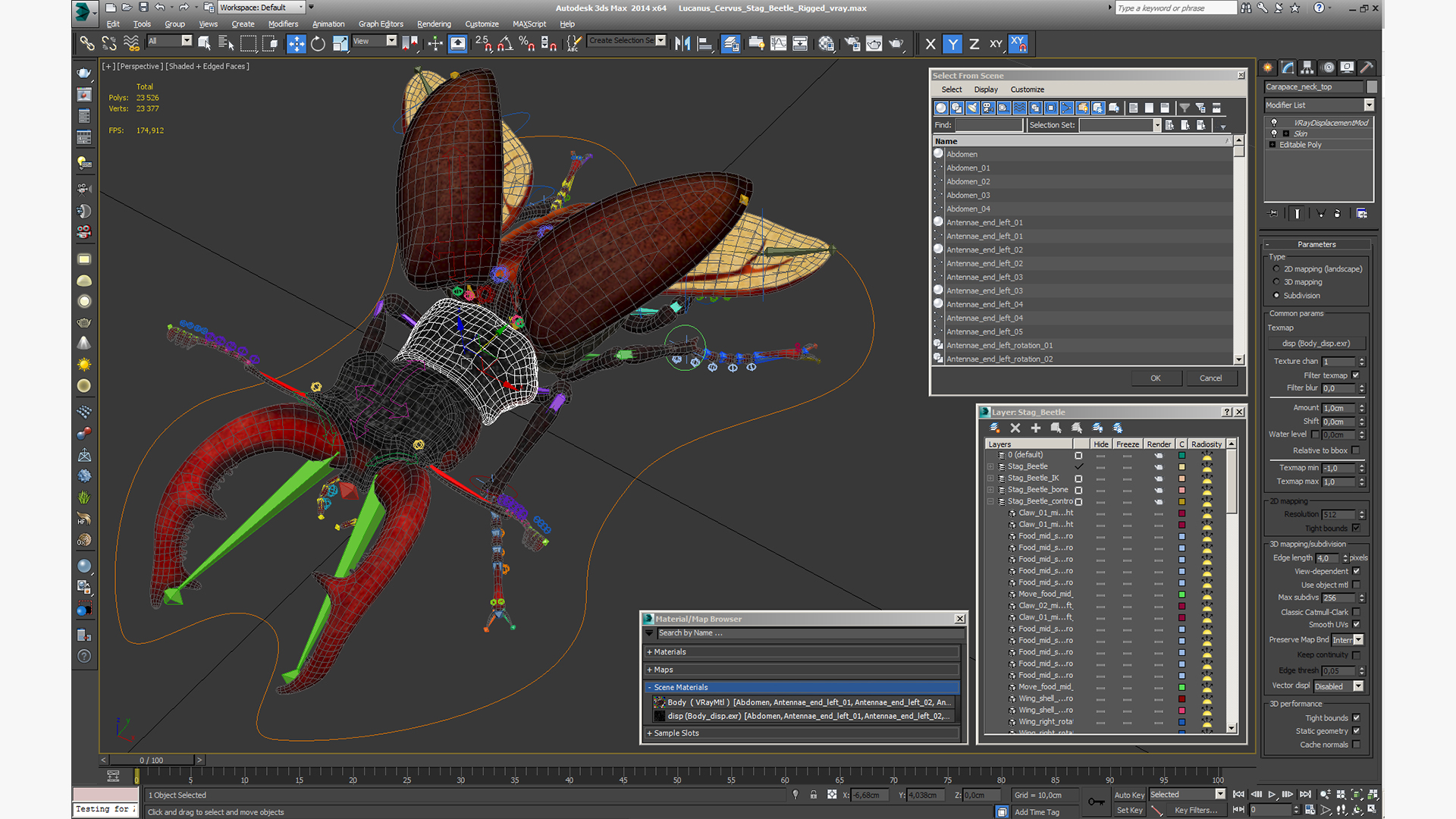
Task: Toggle the Angle Snap tool
Action: click(505, 43)
